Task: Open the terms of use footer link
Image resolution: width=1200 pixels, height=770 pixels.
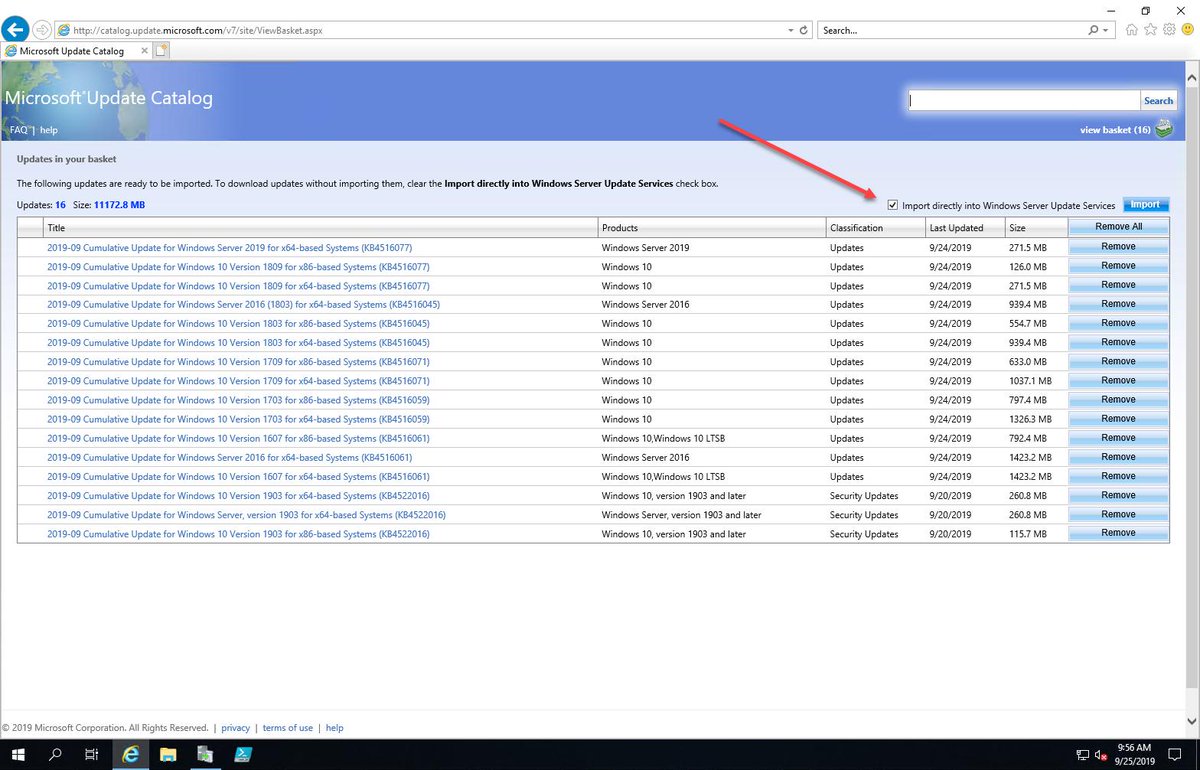Action: pos(288,728)
